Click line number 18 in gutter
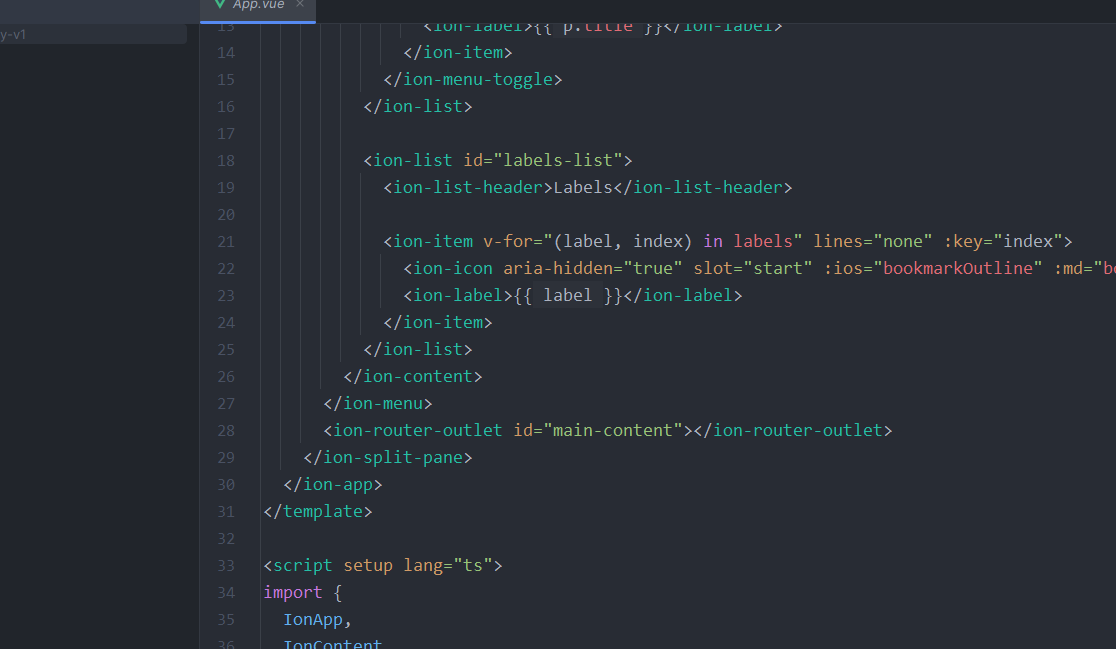1116x649 pixels. click(226, 161)
